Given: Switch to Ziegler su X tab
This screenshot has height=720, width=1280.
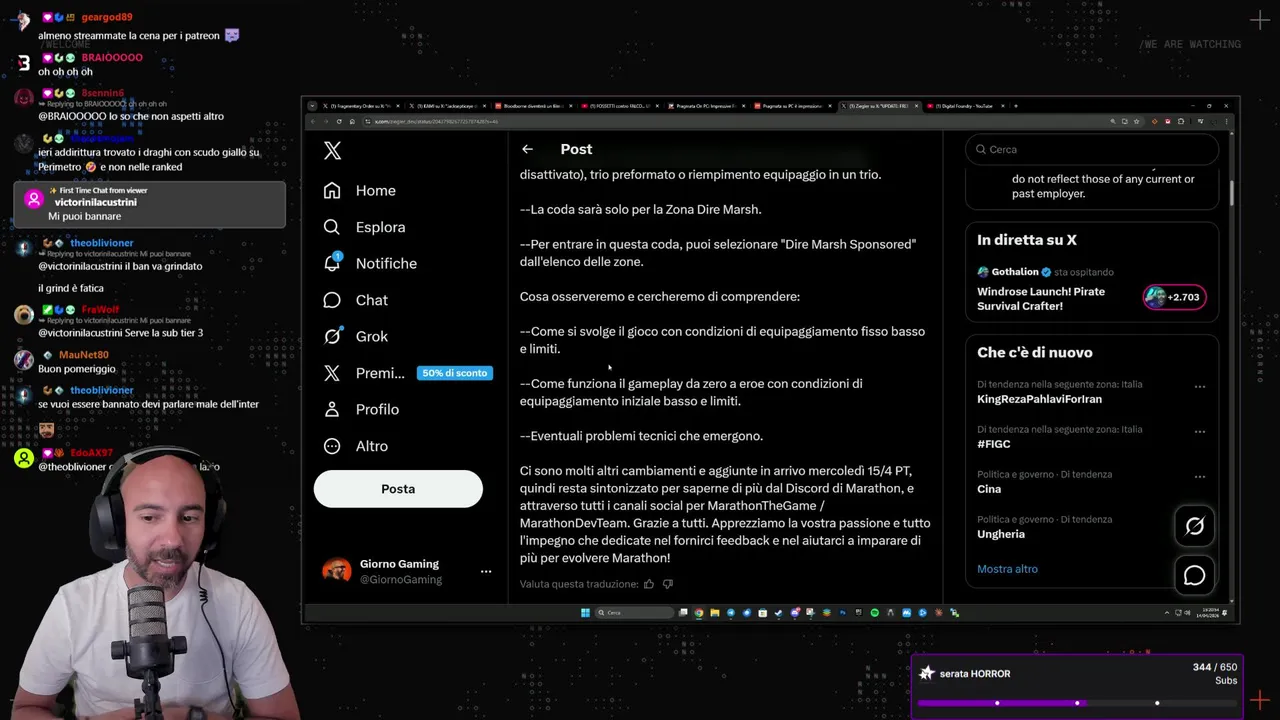Looking at the screenshot, I should 879,106.
